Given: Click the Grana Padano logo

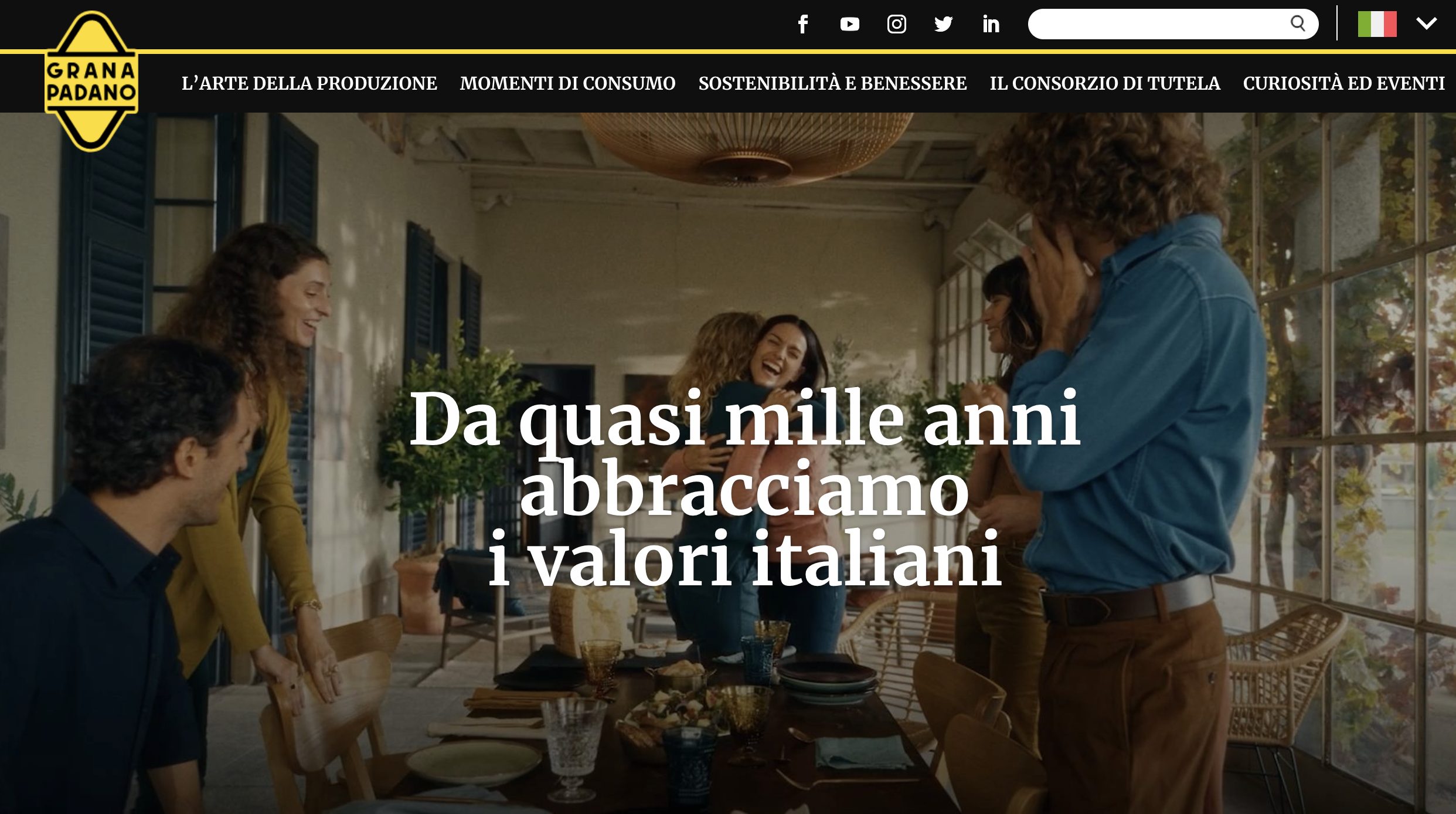Looking at the screenshot, I should pyautogui.click(x=91, y=81).
